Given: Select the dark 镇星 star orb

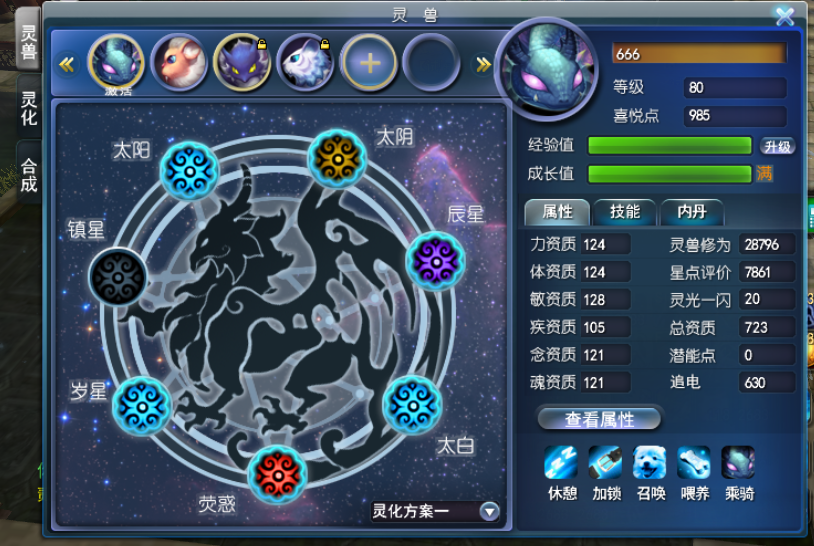Looking at the screenshot, I should pyautogui.click(x=118, y=277).
